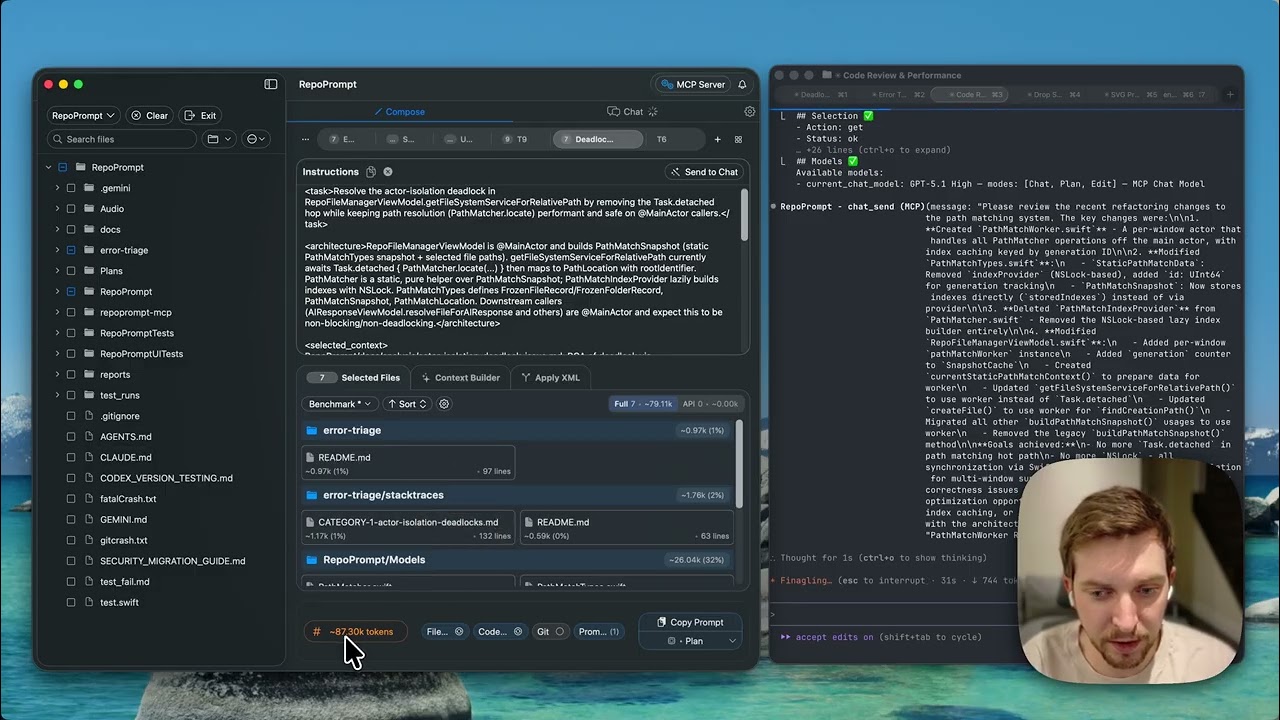Toggle the Code chip option
The width and height of the screenshot is (1280, 720).
(501, 632)
